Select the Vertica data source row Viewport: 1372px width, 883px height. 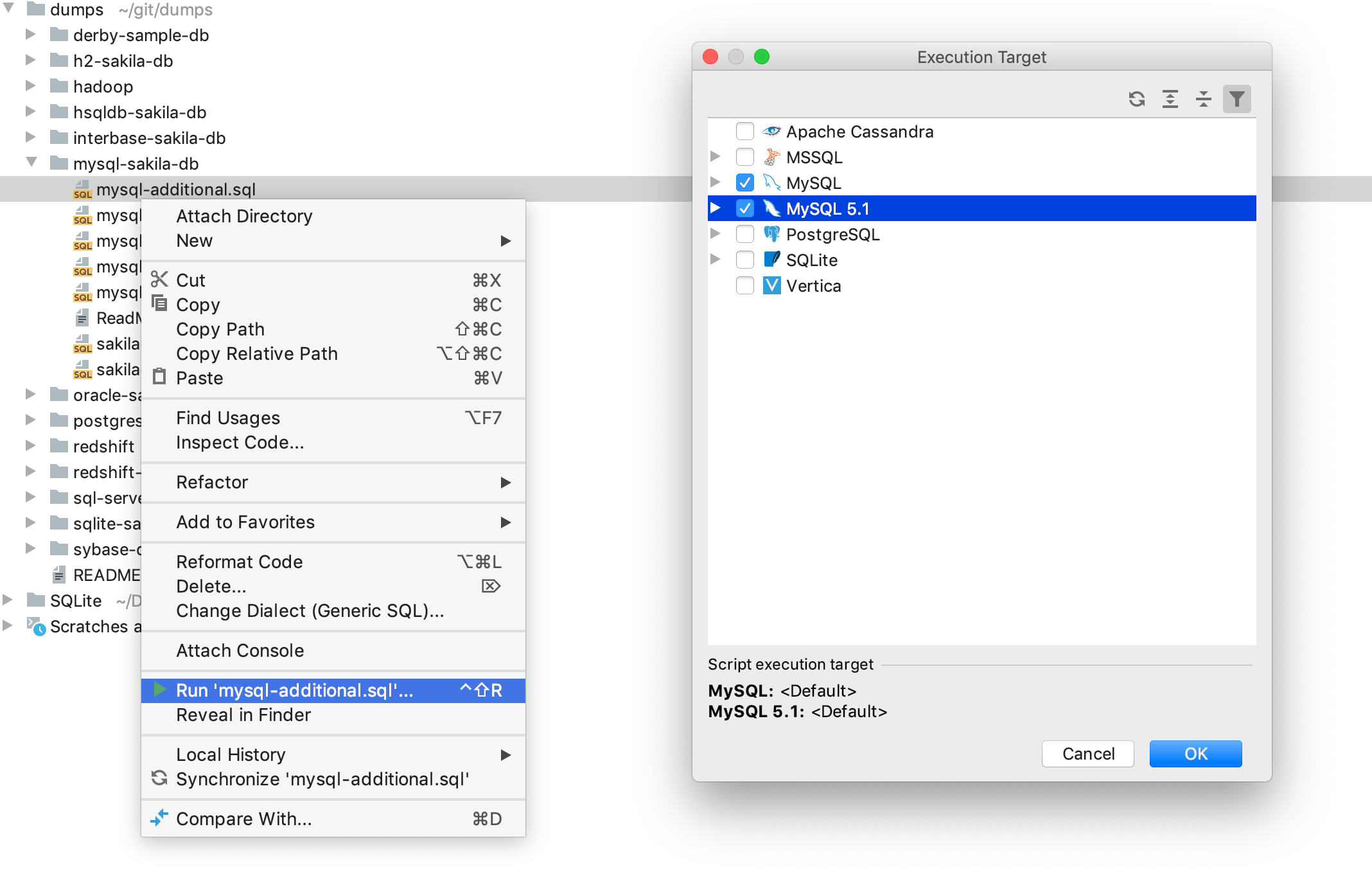[813, 286]
